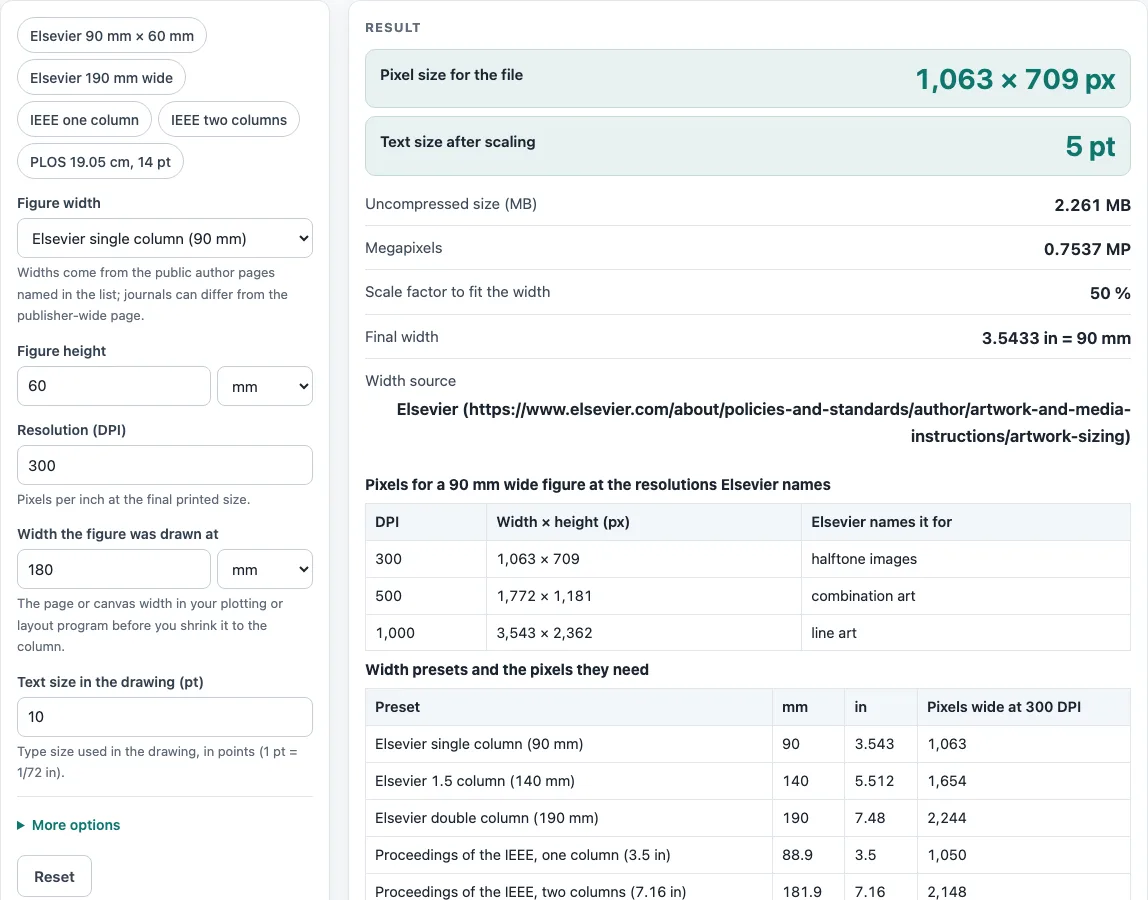Viewport: 1148px width, 900px height.
Task: Open the drawn width unit dropdown
Action: coord(265,569)
